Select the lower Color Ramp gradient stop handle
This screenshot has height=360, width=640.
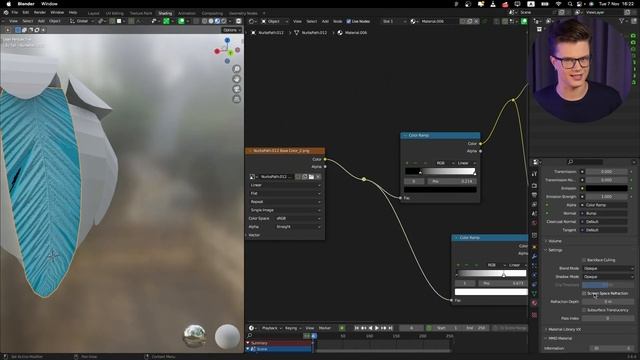pyautogui.click(x=504, y=275)
